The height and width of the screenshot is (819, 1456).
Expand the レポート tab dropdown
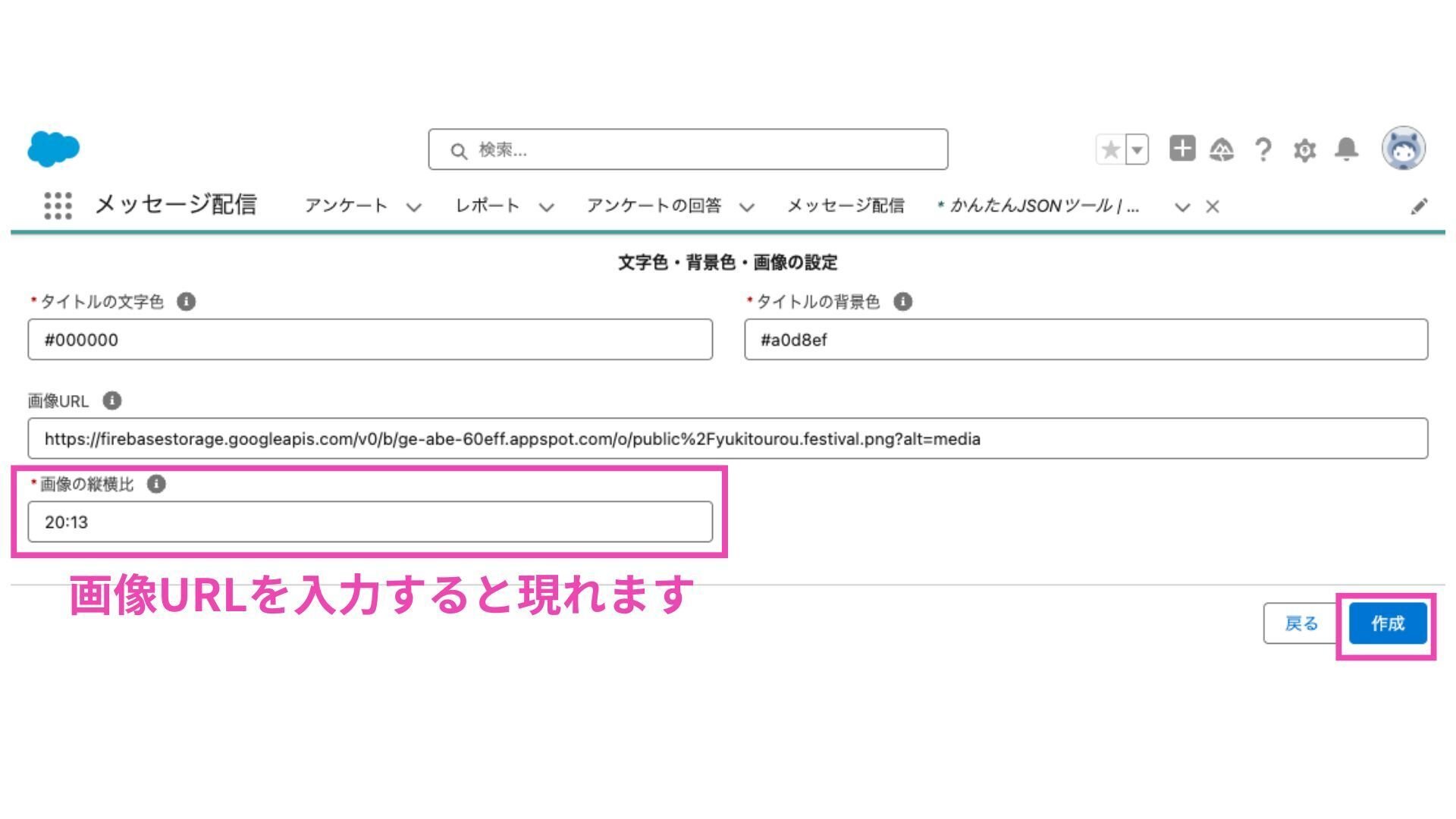coord(546,206)
